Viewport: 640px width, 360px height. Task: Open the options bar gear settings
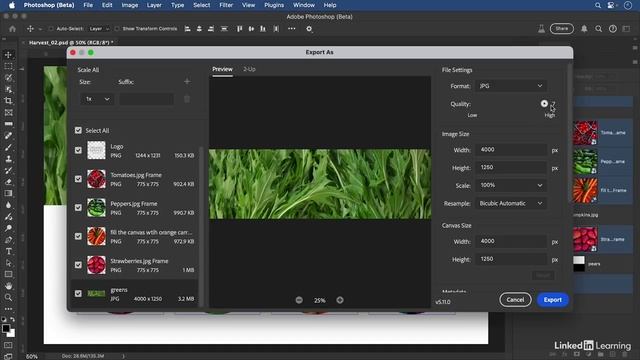tap(309, 29)
